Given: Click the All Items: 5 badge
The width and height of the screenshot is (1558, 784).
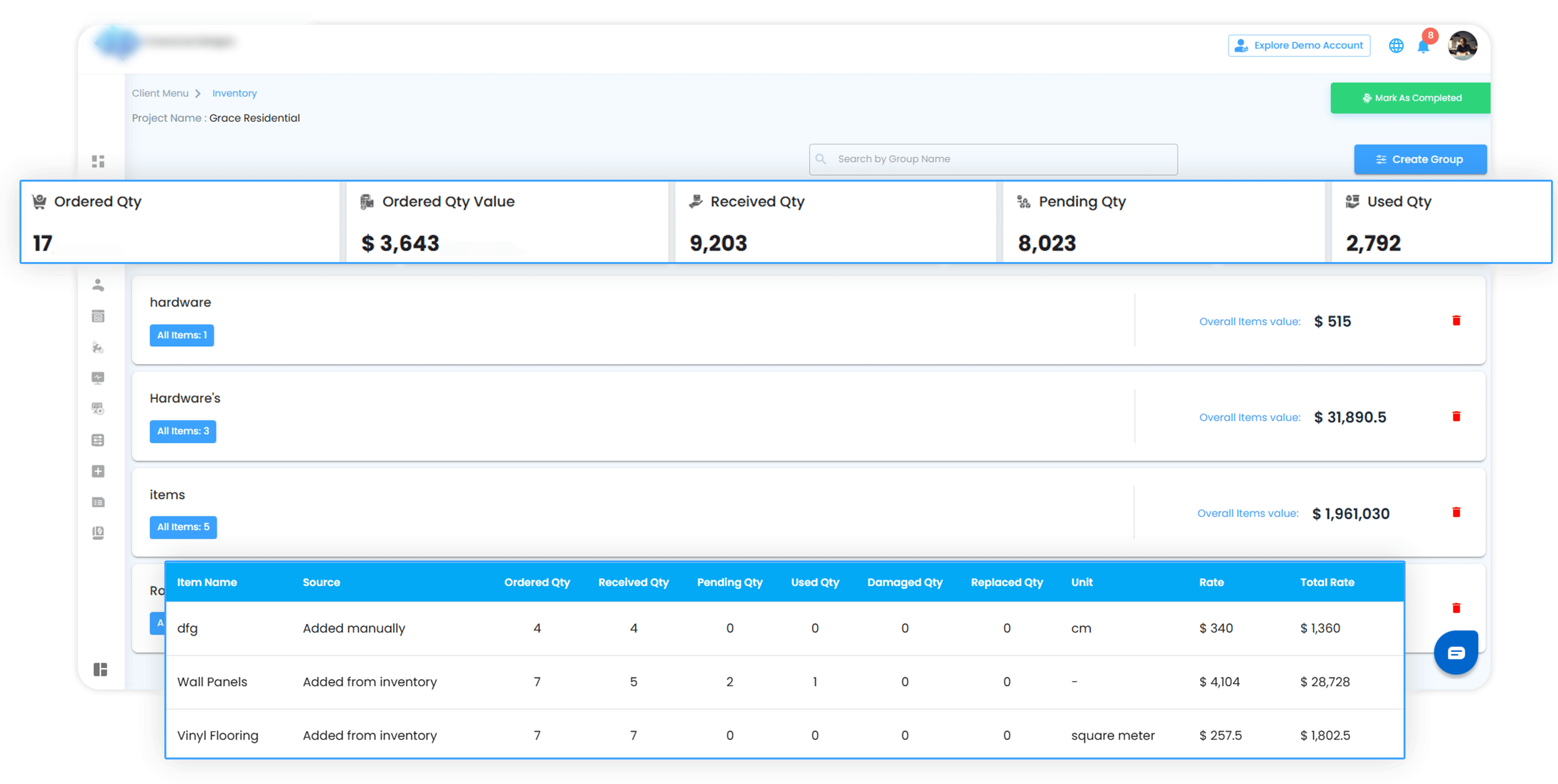Looking at the screenshot, I should pos(183,527).
